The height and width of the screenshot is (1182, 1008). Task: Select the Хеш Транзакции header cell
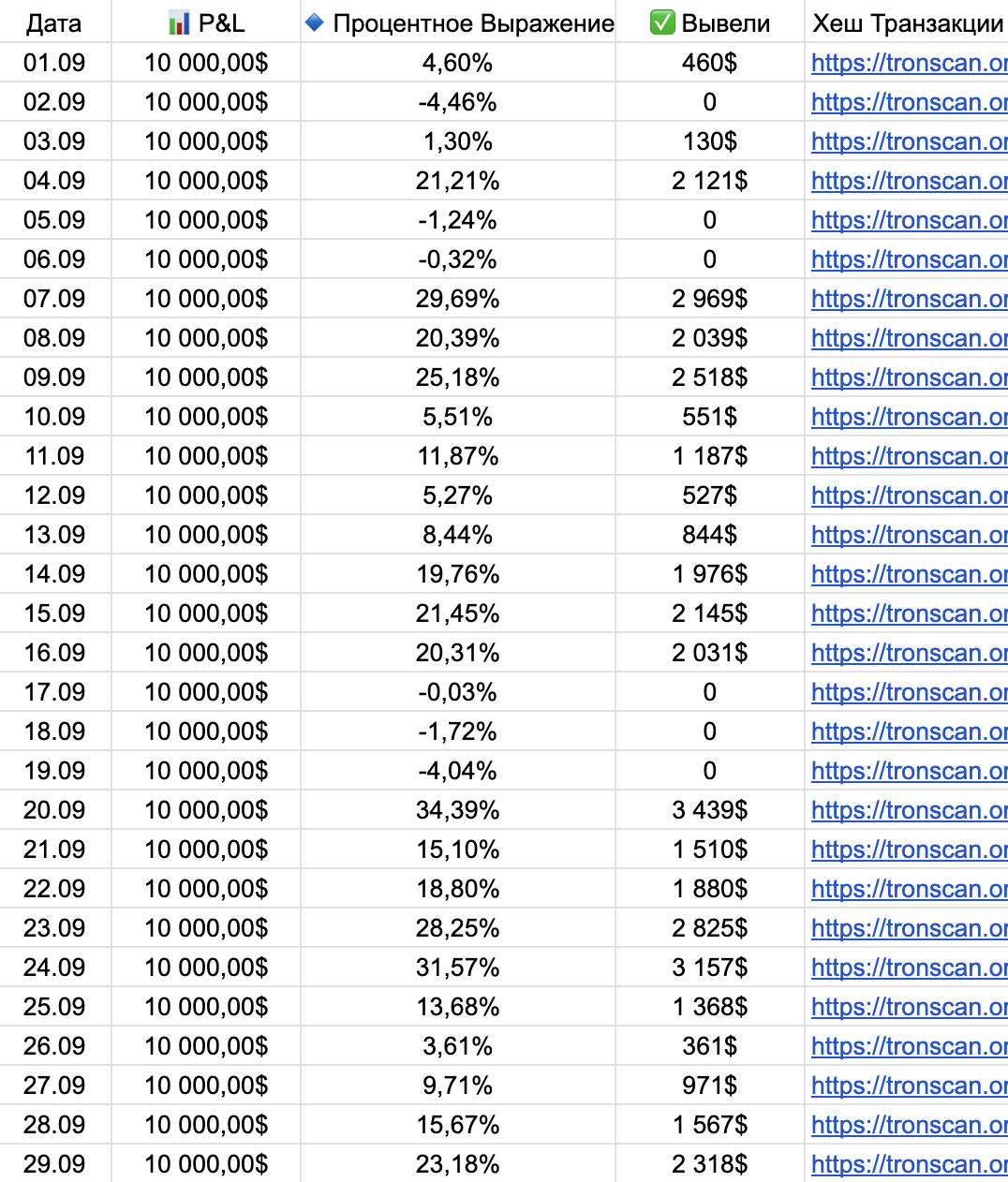tap(907, 23)
